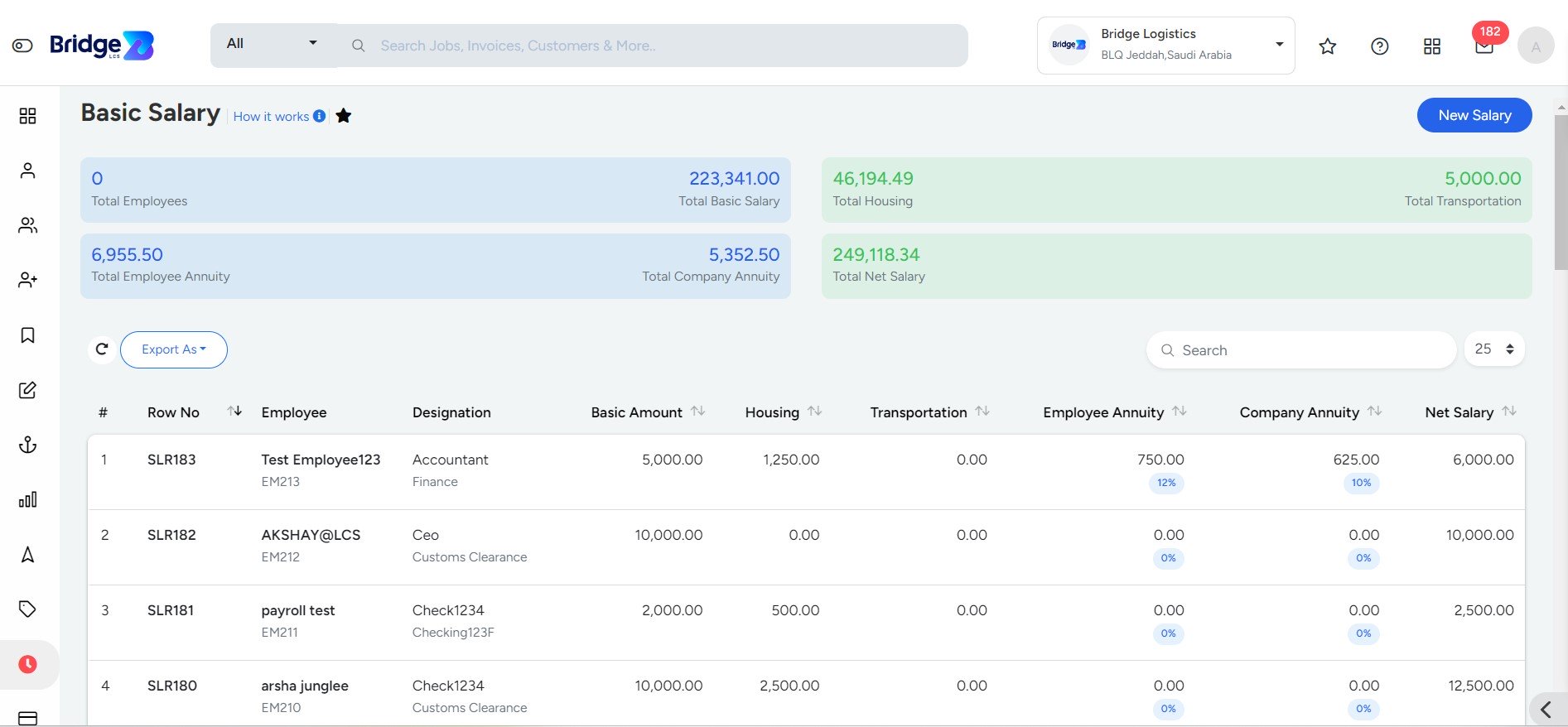The height and width of the screenshot is (727, 1568).
Task: Click row number SLR183
Action: (x=171, y=460)
